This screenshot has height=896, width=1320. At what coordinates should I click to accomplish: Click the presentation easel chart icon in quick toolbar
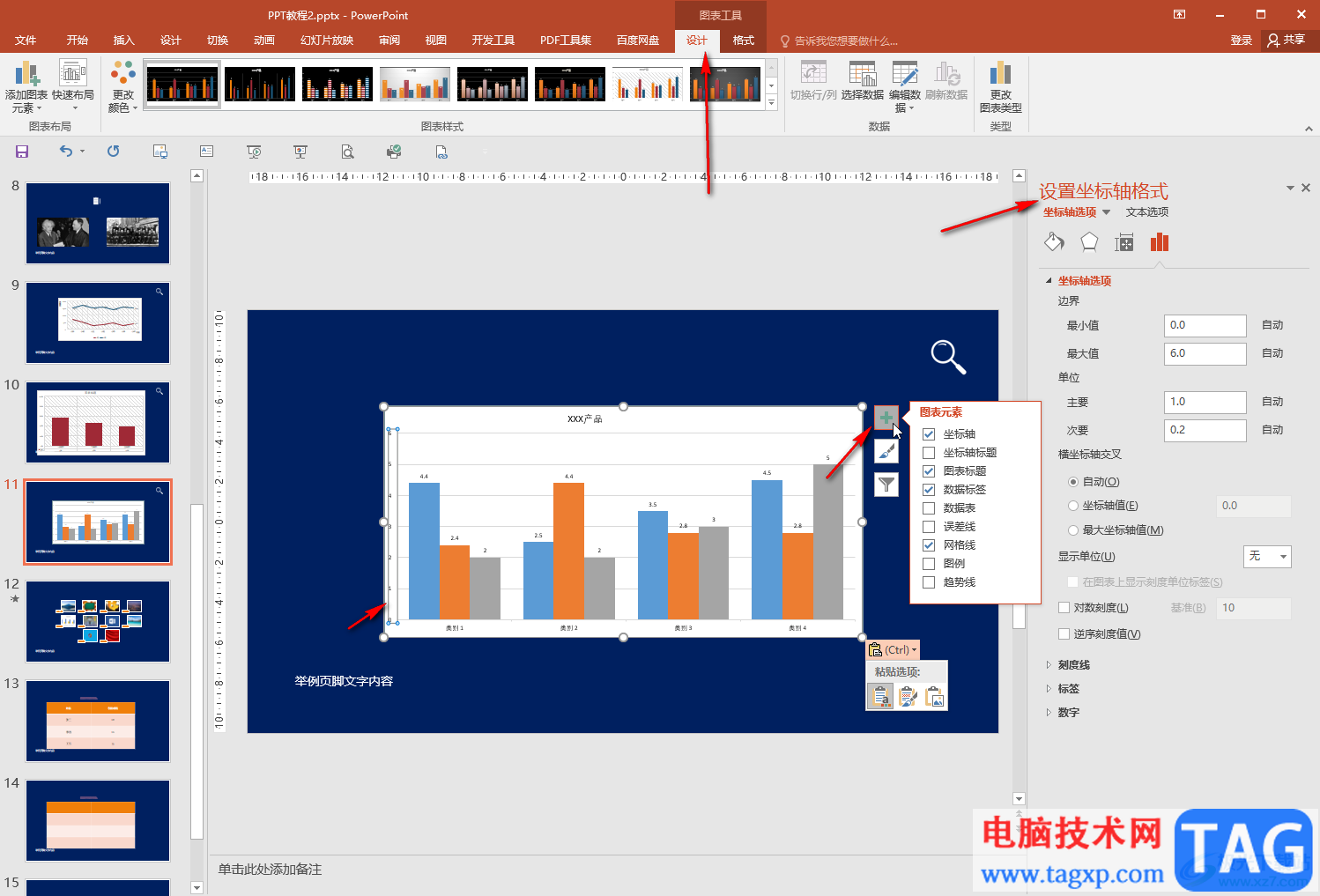[300, 152]
